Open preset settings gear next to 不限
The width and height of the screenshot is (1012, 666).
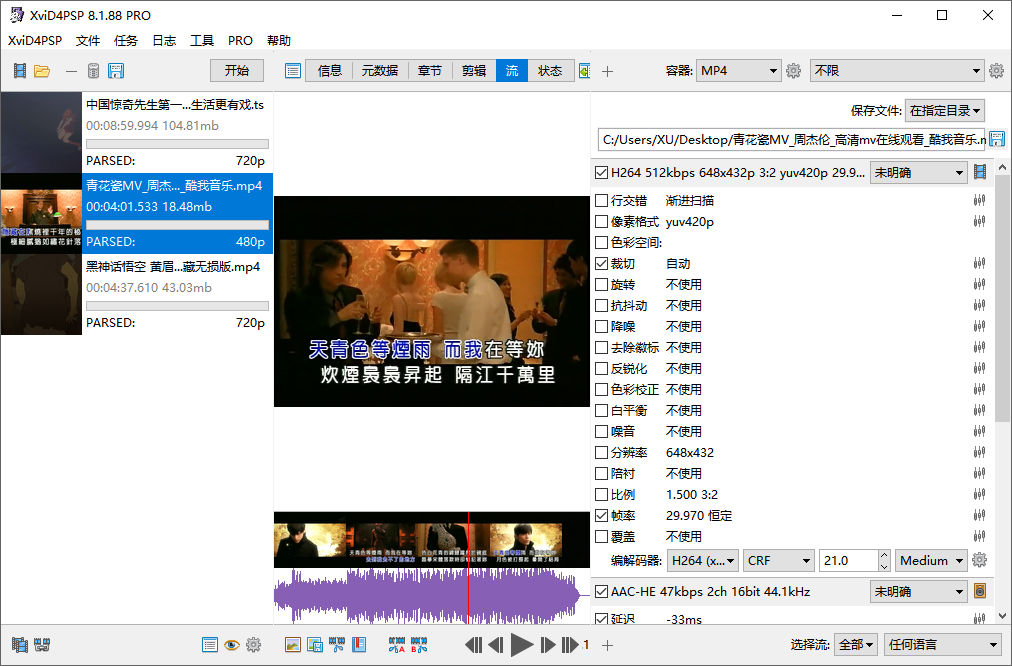point(997,70)
